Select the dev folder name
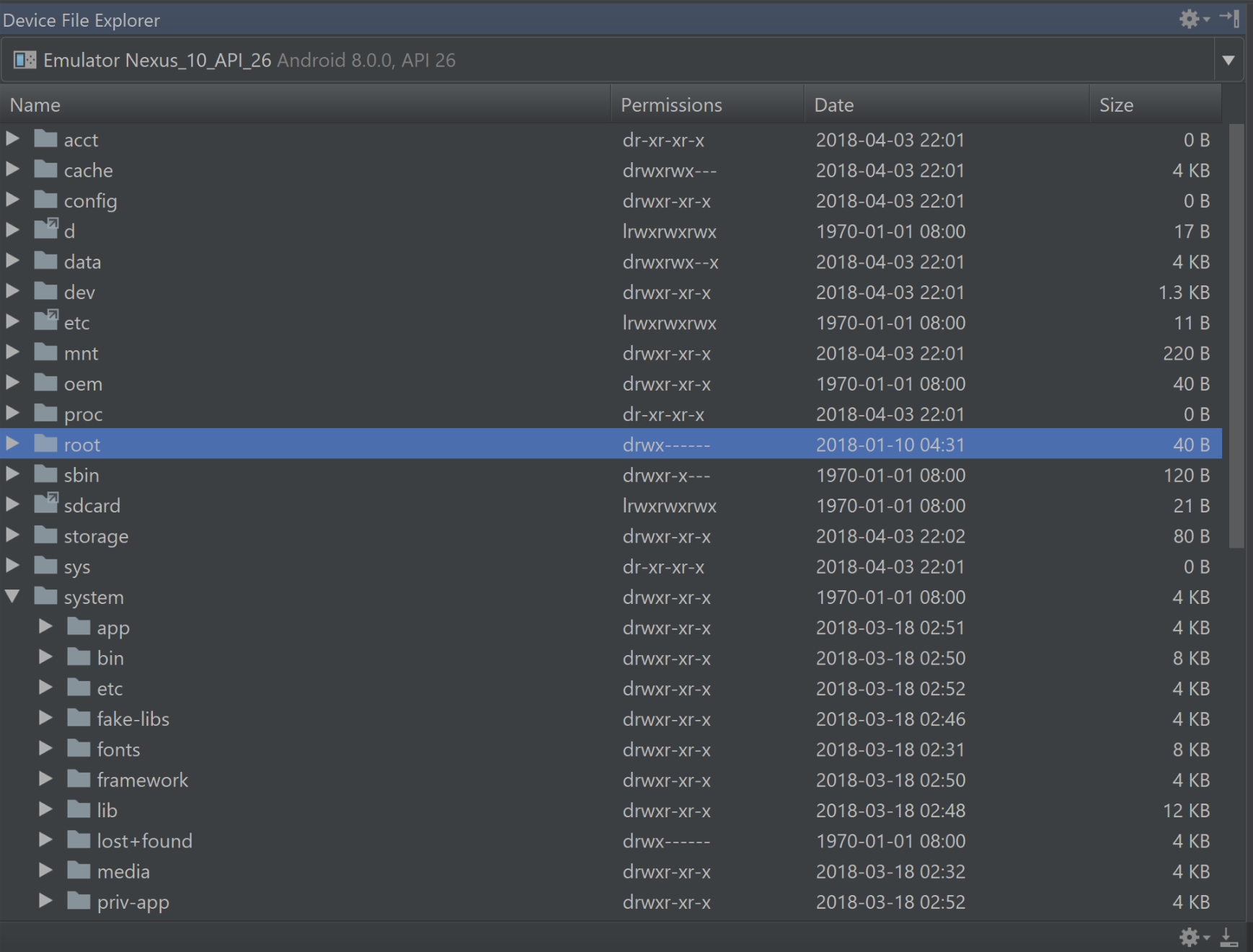Image resolution: width=1253 pixels, height=952 pixels. pos(79,292)
